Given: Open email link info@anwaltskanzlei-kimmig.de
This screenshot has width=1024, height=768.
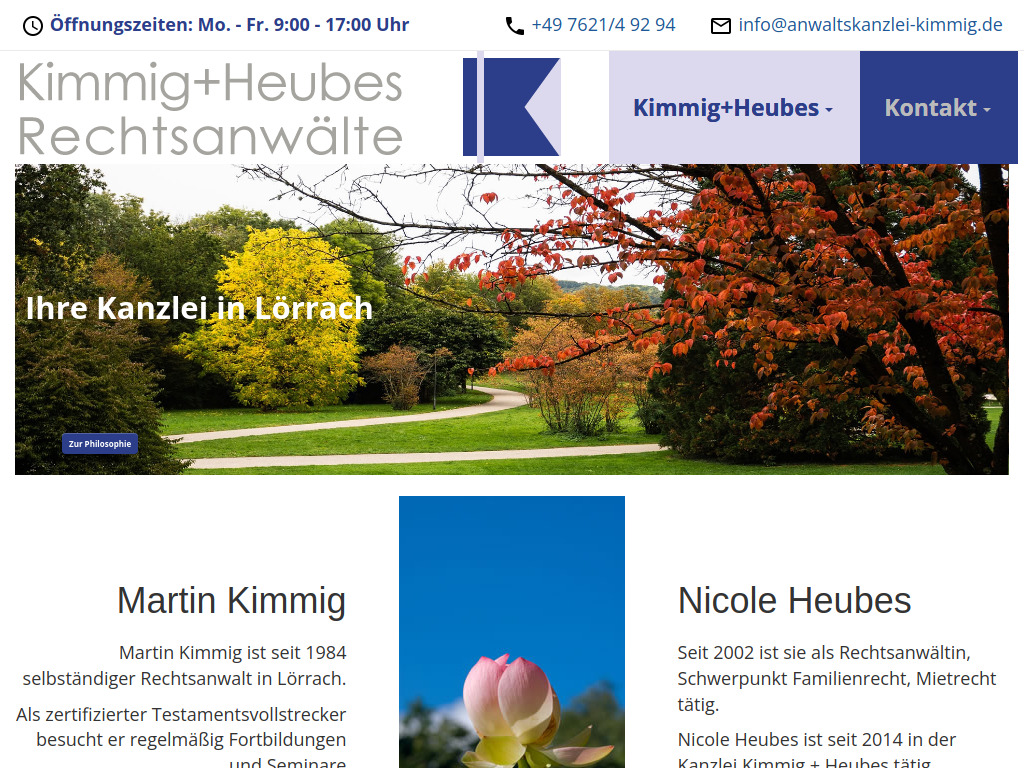Looking at the screenshot, I should pyautogui.click(x=870, y=25).
